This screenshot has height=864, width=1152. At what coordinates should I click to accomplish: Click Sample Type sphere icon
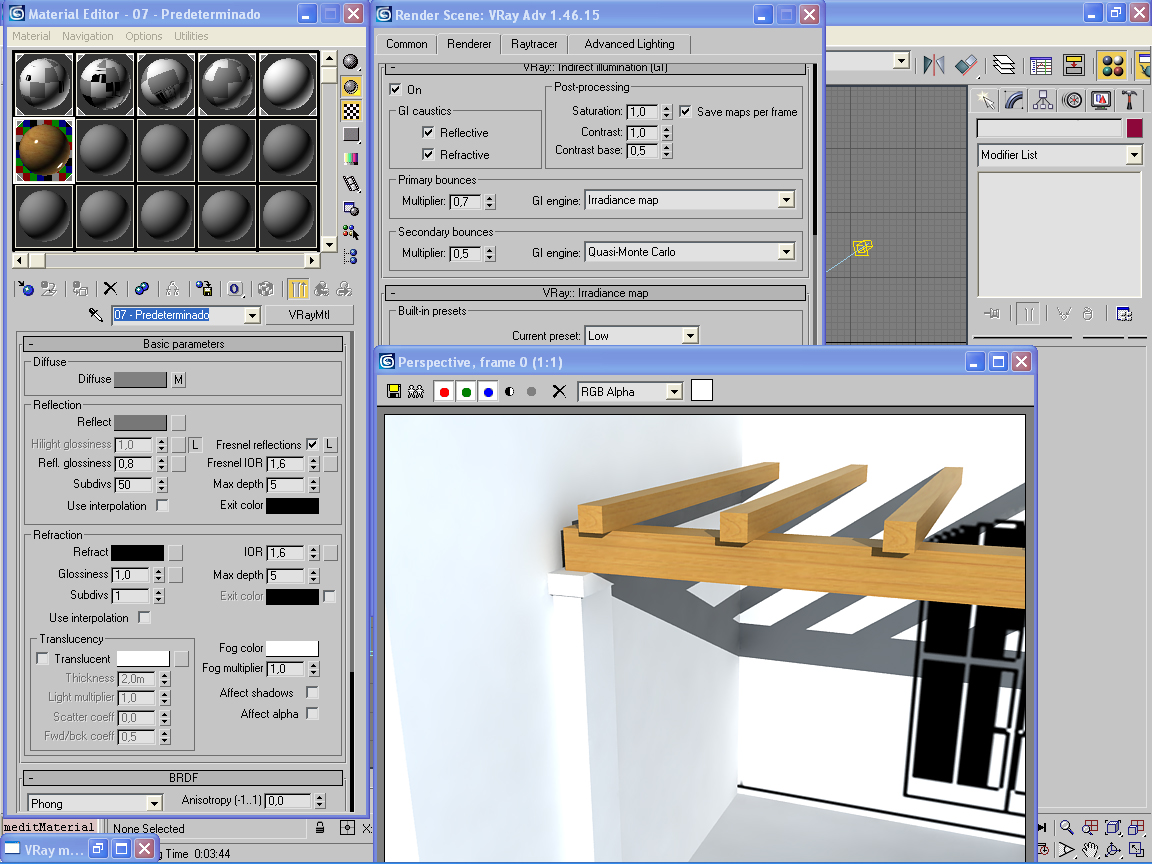(x=351, y=62)
